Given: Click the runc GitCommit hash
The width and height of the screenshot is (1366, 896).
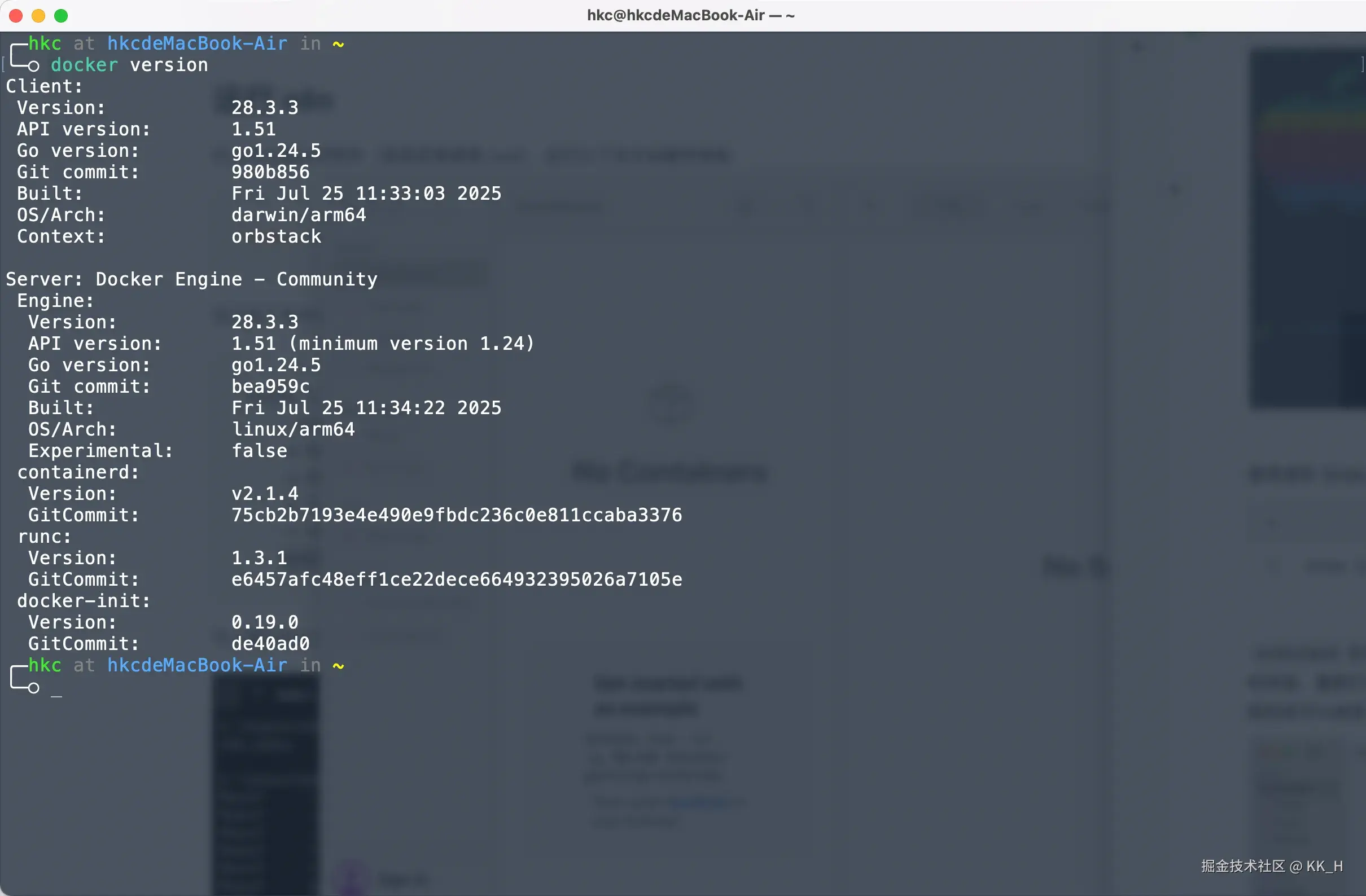Looking at the screenshot, I should 456,579.
